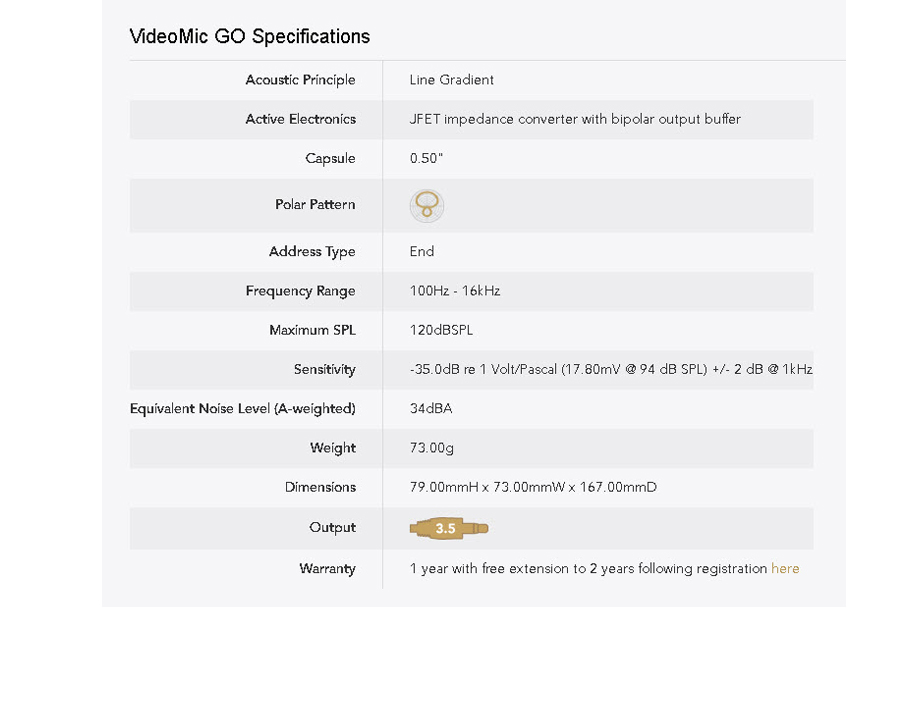Image resolution: width=924 pixels, height=705 pixels.
Task: Click the 3.5 output connector icon
Action: [x=449, y=528]
